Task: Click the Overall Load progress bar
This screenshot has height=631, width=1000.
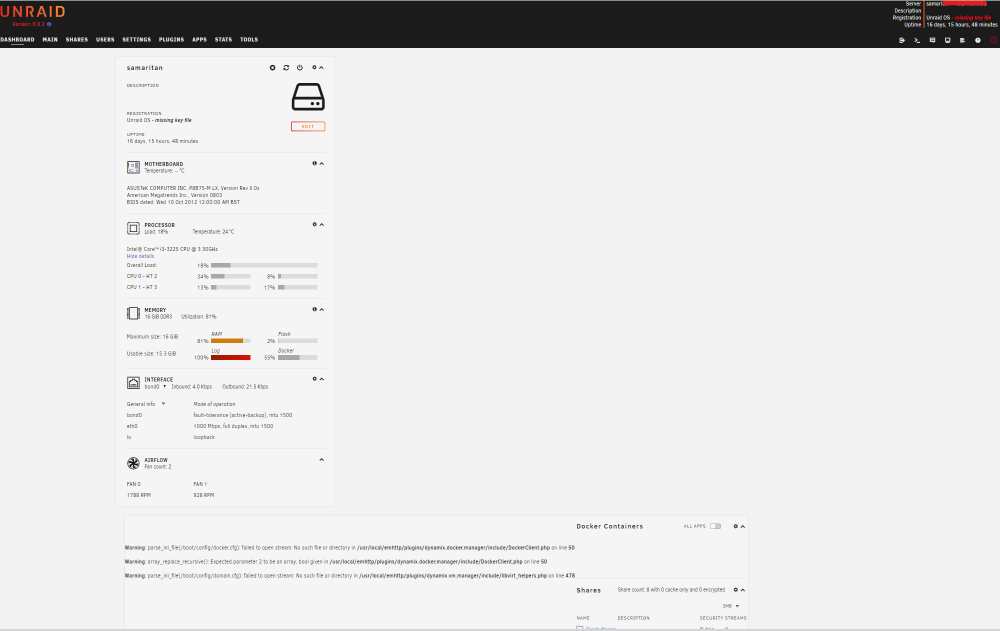Action: (264, 265)
